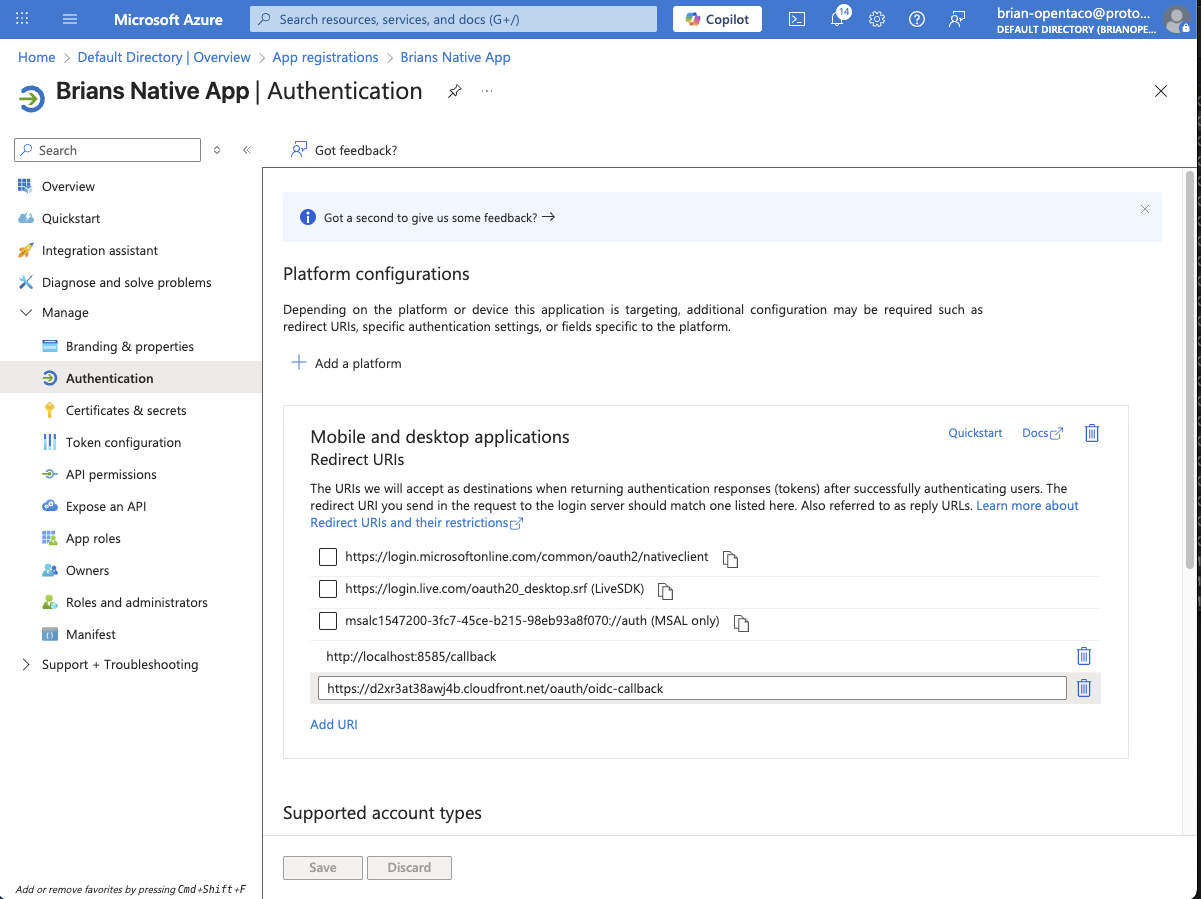Image resolution: width=1201 pixels, height=899 pixels.
Task: Select the MSAL only redirect URI checkbox
Action: (327, 621)
